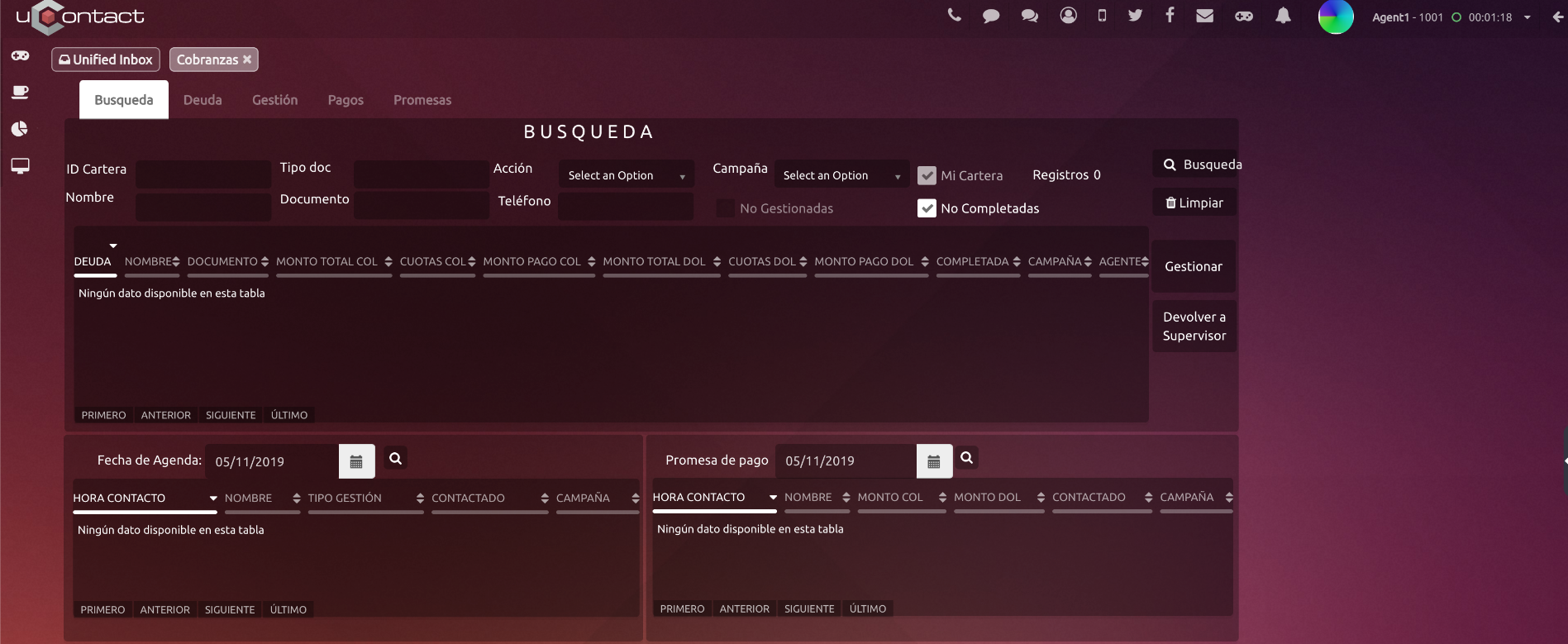Open the Facebook channel icon
The height and width of the screenshot is (644, 1568).
(x=1170, y=15)
